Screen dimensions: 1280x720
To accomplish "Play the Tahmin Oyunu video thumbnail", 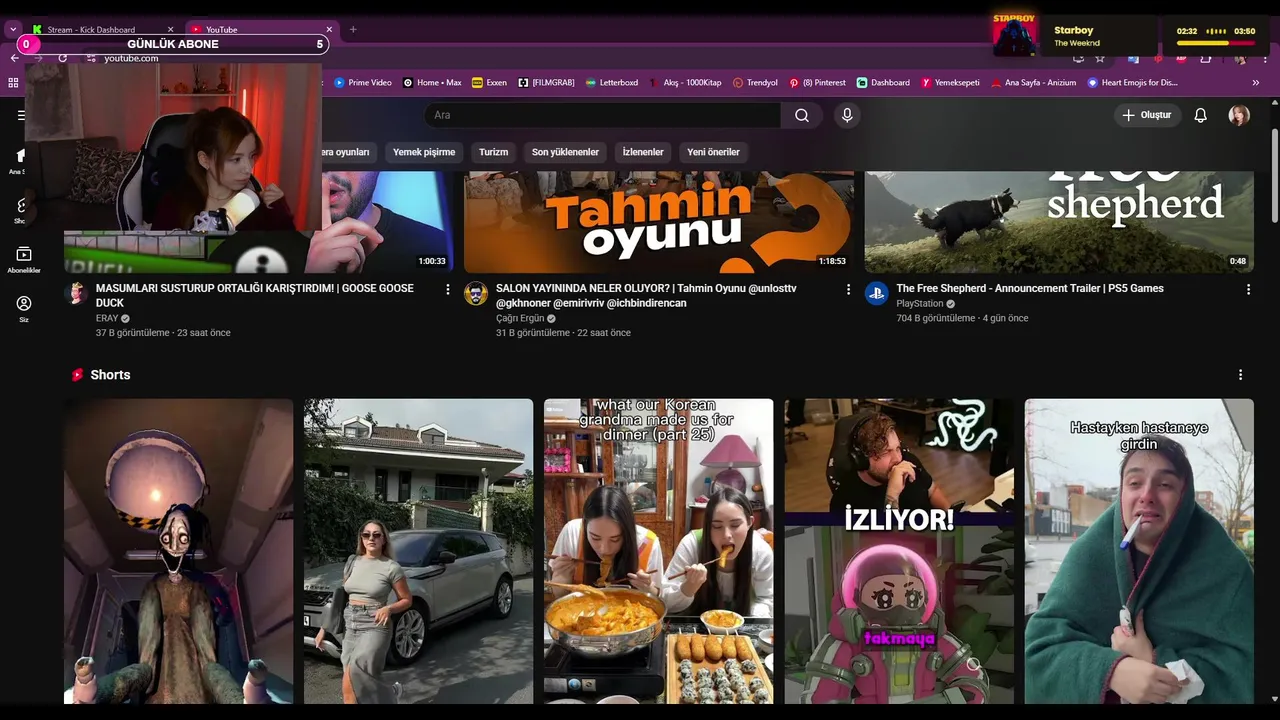I will pos(659,222).
